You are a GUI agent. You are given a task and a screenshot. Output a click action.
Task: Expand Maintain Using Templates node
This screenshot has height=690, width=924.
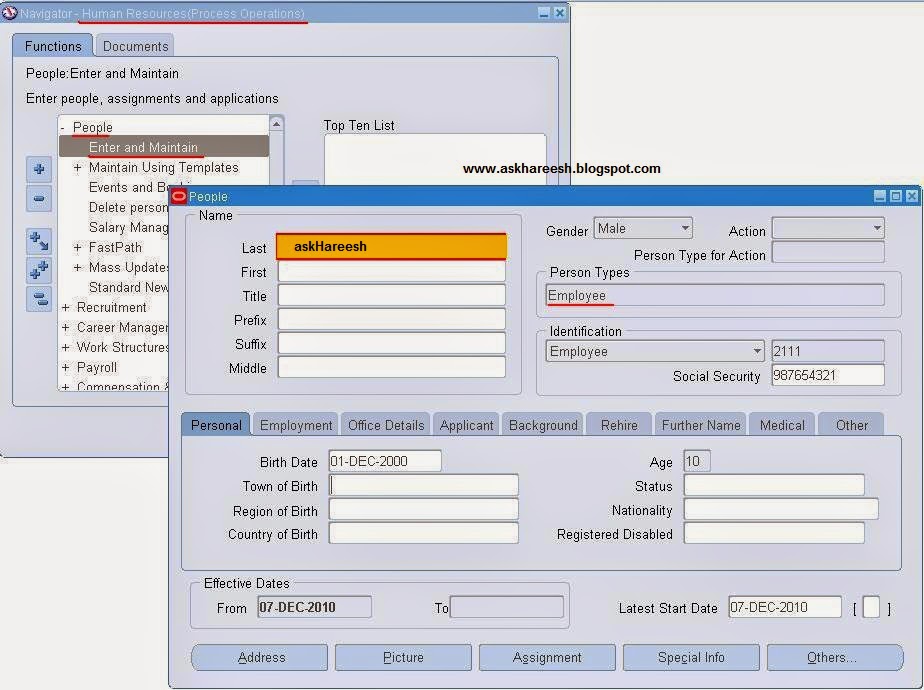77,167
